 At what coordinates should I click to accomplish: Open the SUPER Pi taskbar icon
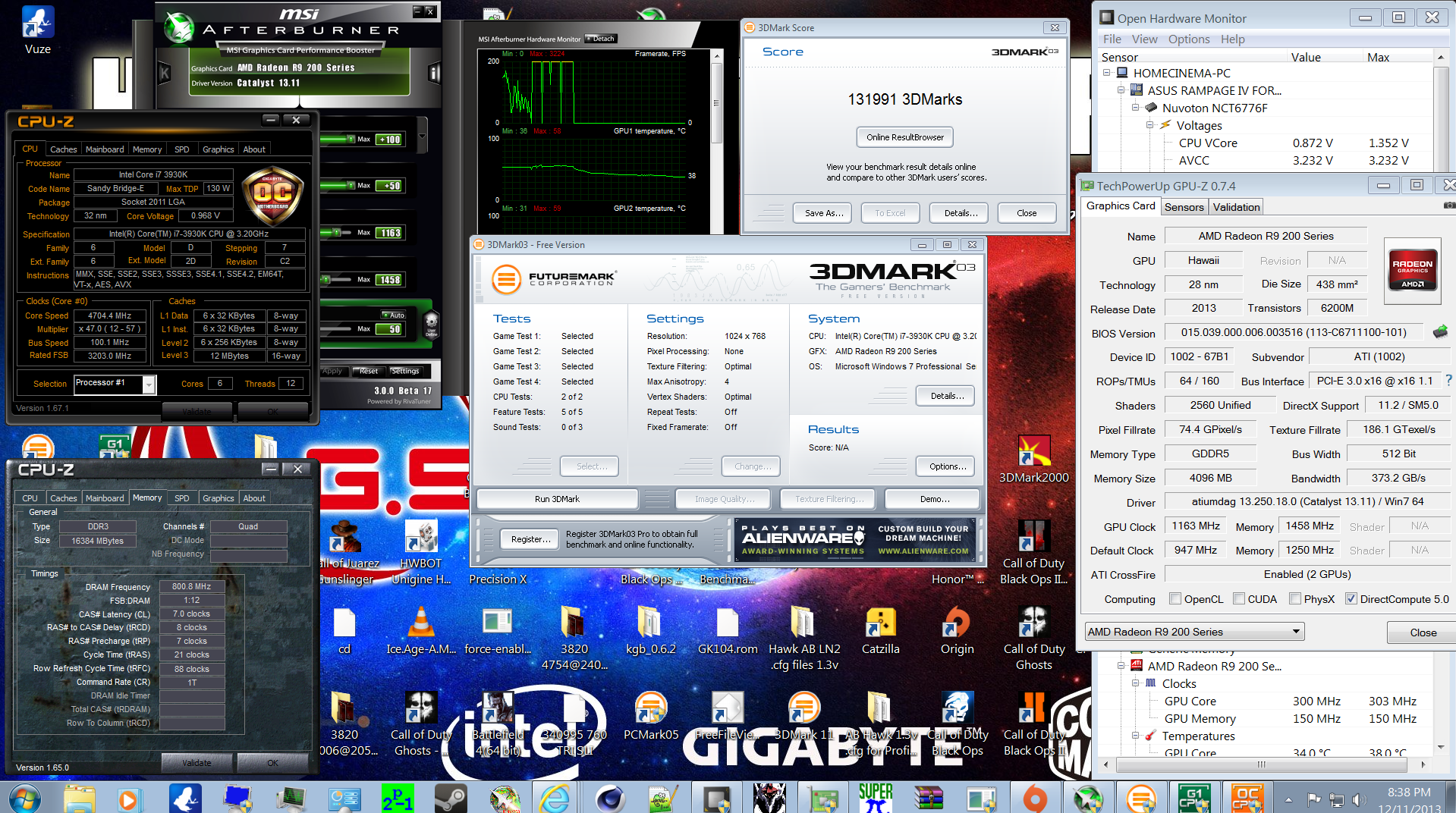coord(876,799)
